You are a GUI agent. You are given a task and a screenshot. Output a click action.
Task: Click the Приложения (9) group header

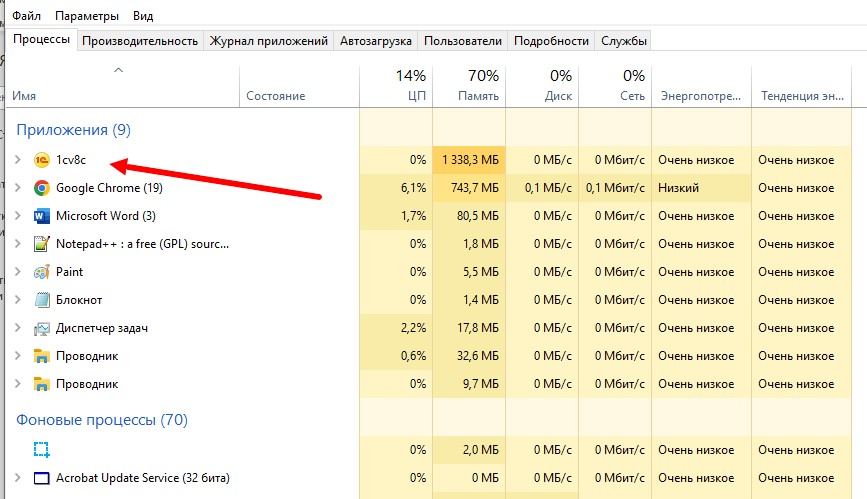tap(73, 130)
